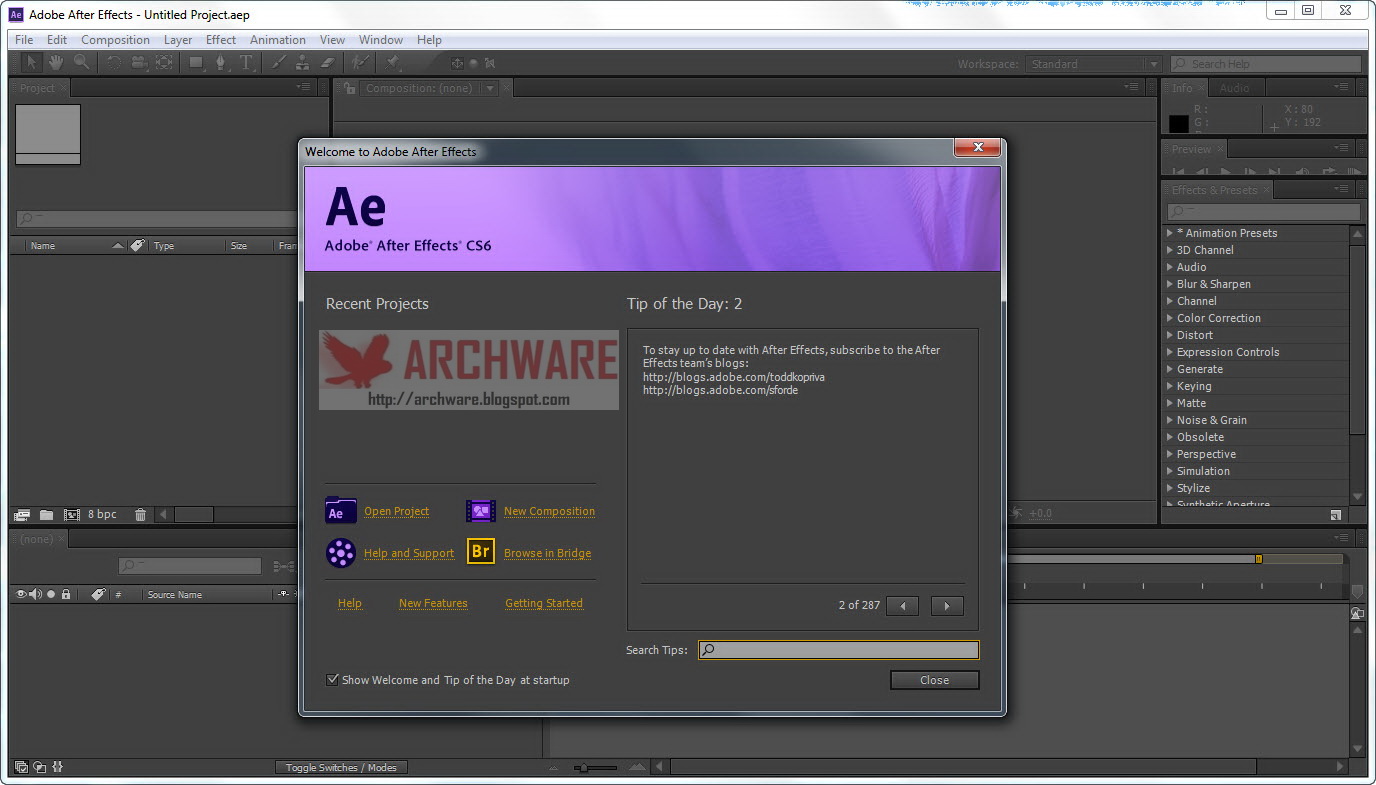The width and height of the screenshot is (1376, 785).
Task: Click the trash icon in Project panel
Action: point(140,515)
